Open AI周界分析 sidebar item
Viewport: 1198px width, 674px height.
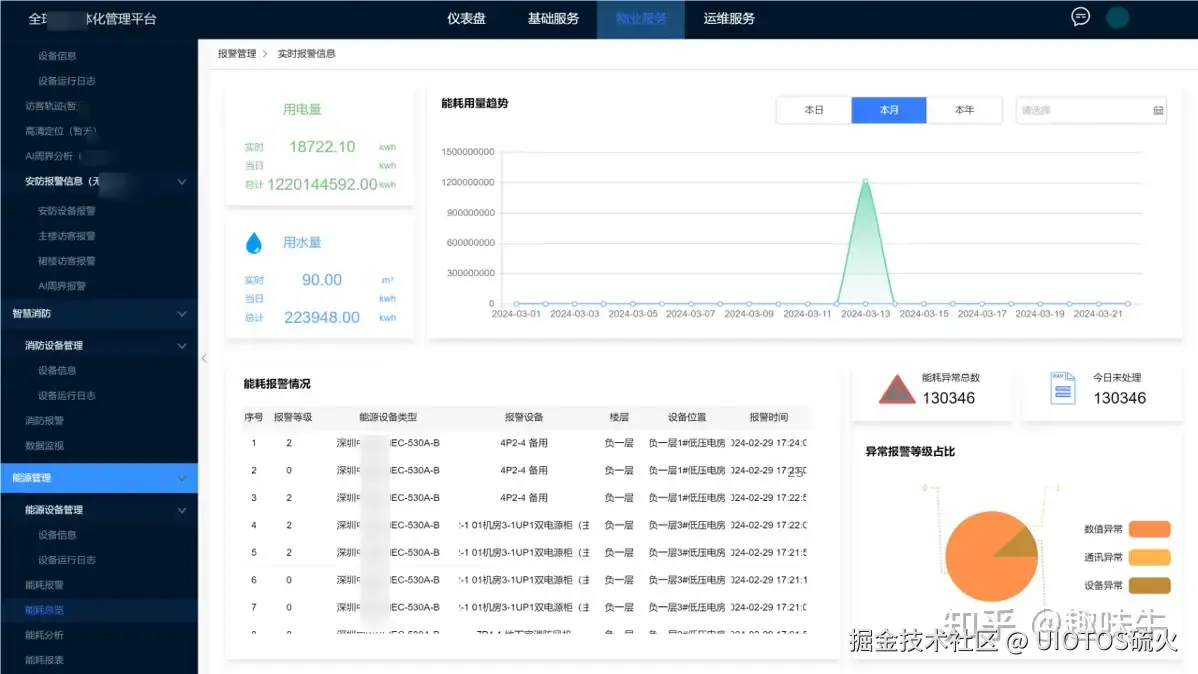click(x=53, y=156)
